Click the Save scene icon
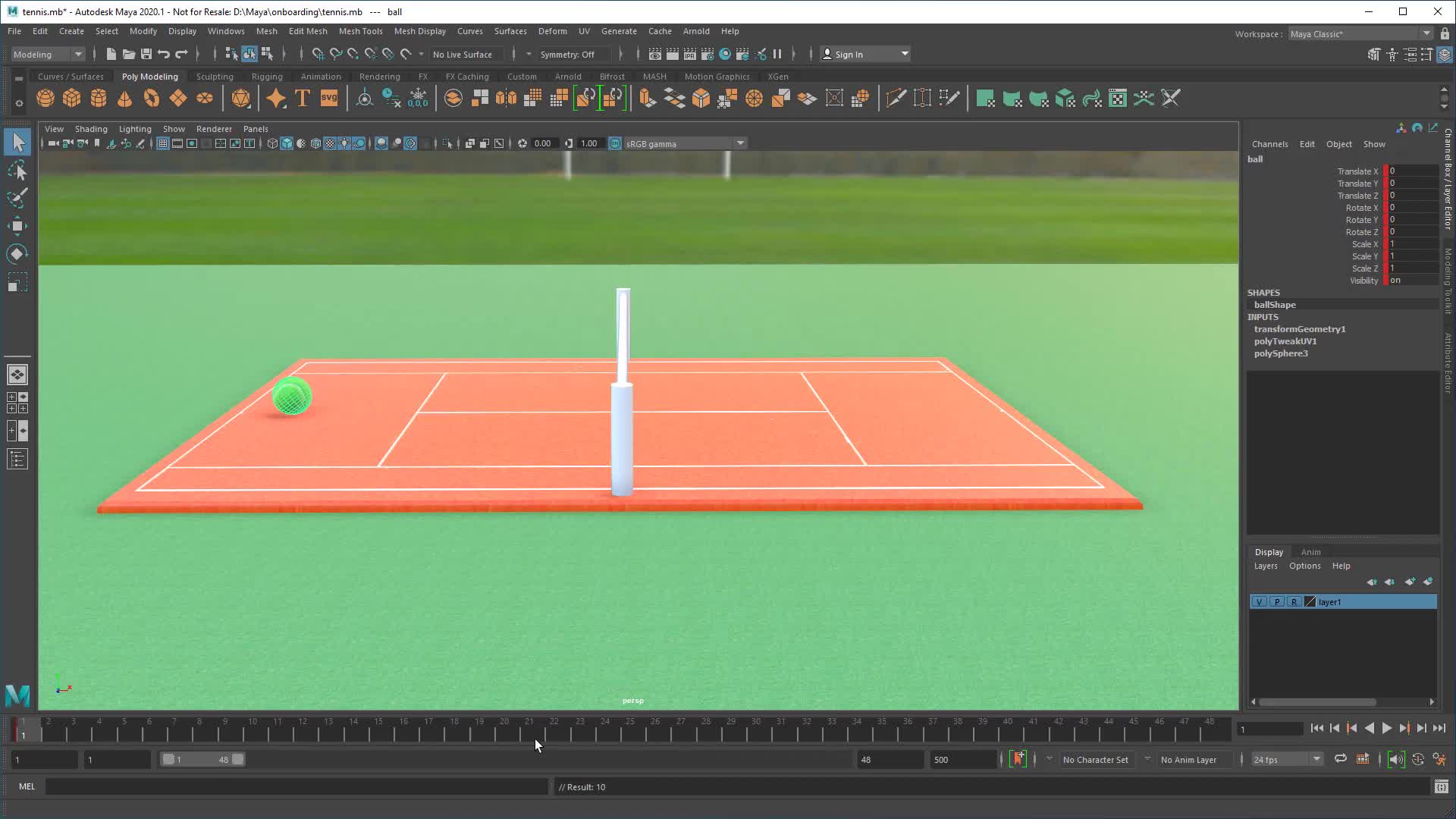The height and width of the screenshot is (819, 1456). (x=146, y=54)
